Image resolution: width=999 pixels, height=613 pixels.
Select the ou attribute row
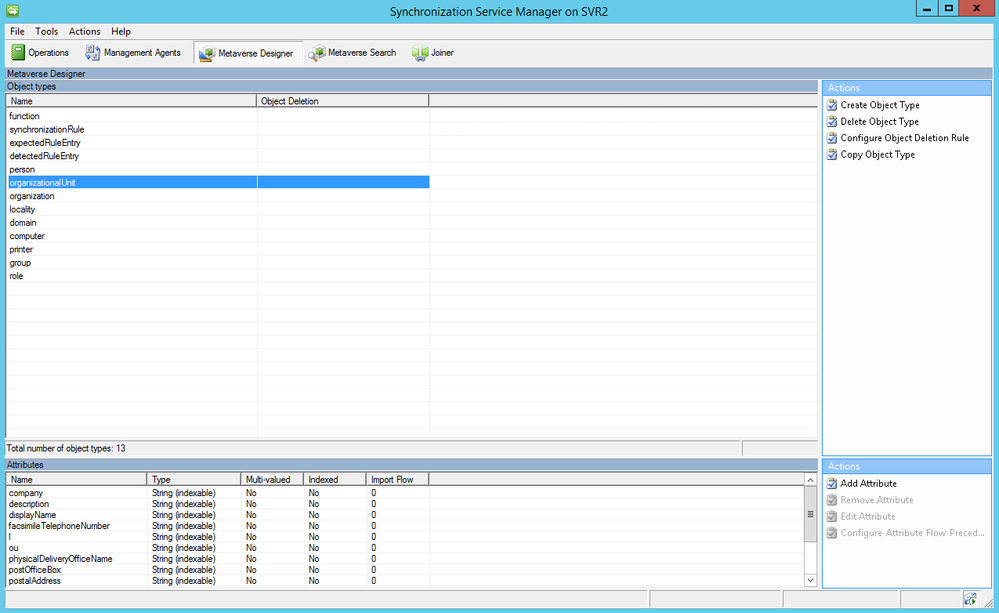click(x=217, y=548)
